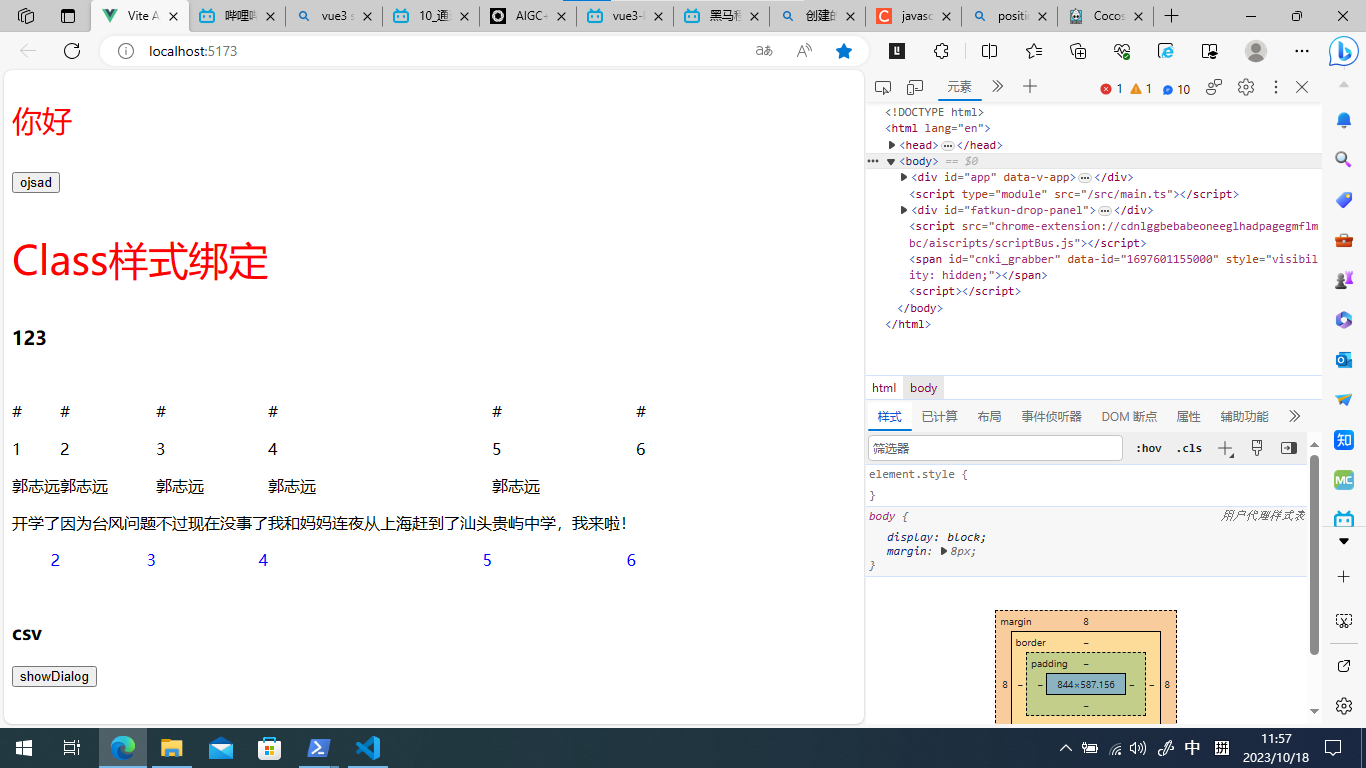The image size is (1366, 768).
Task: Click the blue link numbered 6
Action: (631, 560)
